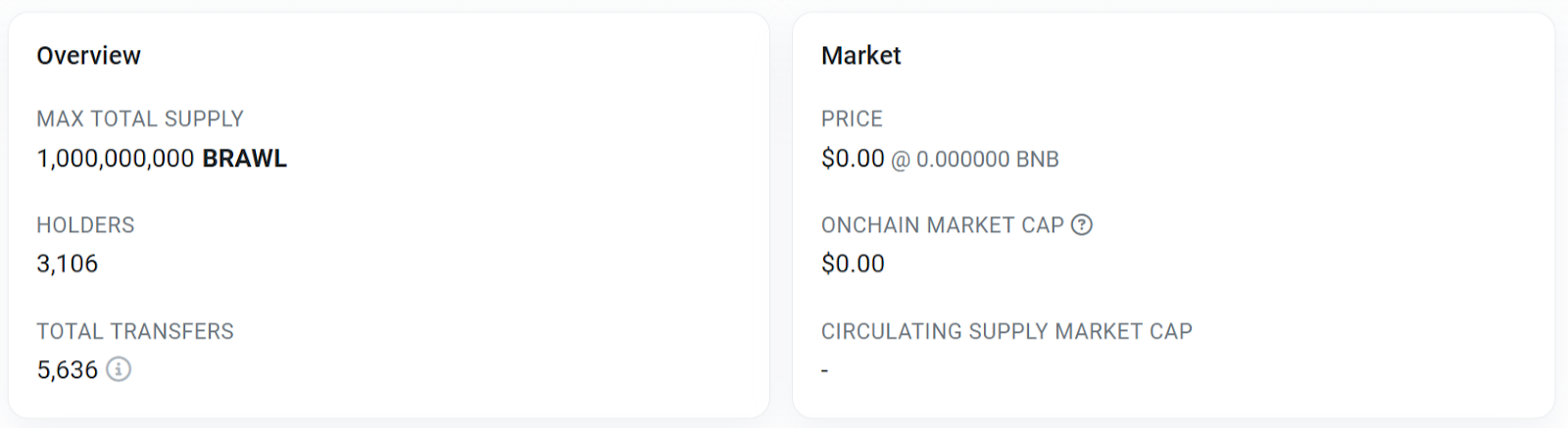The height and width of the screenshot is (428, 1568).
Task: Click the dash under Circulating Supply Market Cap
Action: click(x=825, y=371)
